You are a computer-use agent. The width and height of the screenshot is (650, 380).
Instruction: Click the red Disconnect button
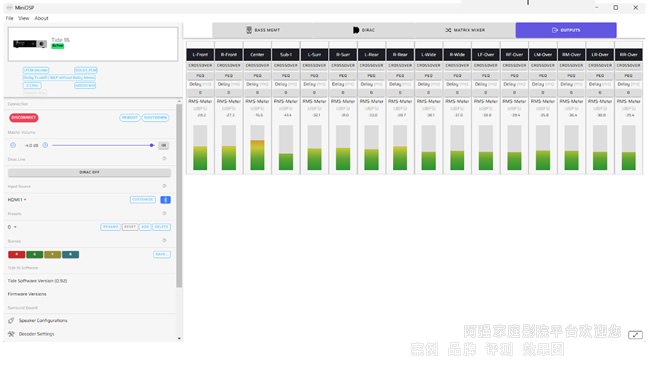tap(24, 118)
